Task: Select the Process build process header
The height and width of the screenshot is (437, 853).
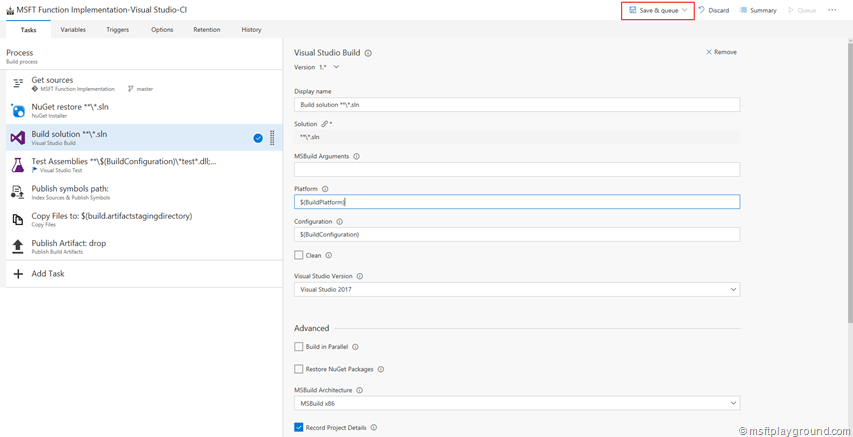Action: coord(144,56)
